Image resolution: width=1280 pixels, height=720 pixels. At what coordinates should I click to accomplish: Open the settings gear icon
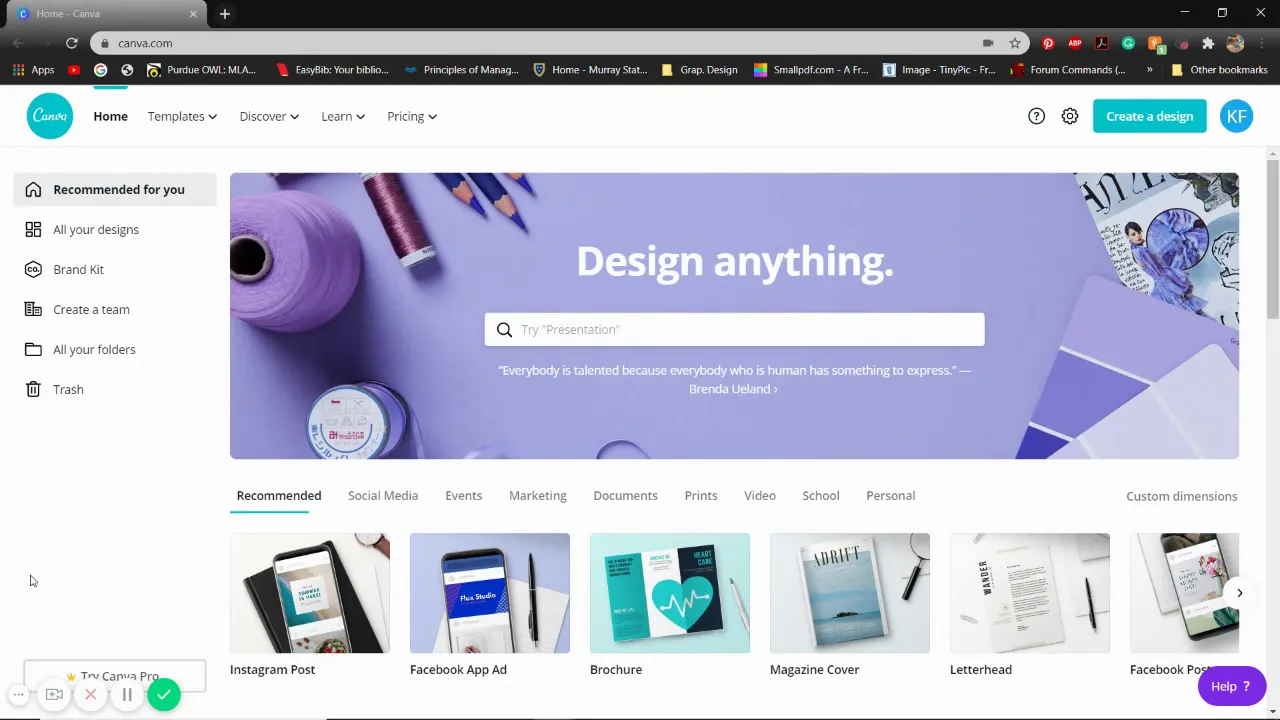pyautogui.click(x=1070, y=116)
